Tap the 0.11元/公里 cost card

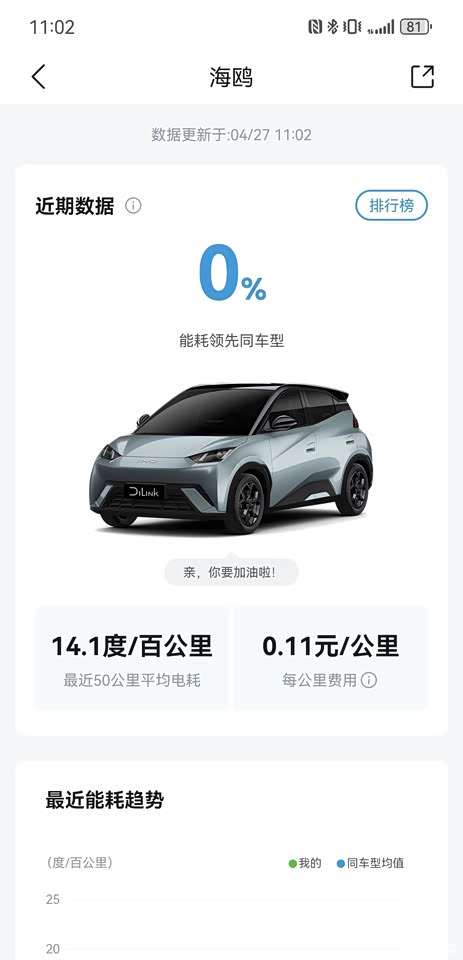(x=331, y=658)
